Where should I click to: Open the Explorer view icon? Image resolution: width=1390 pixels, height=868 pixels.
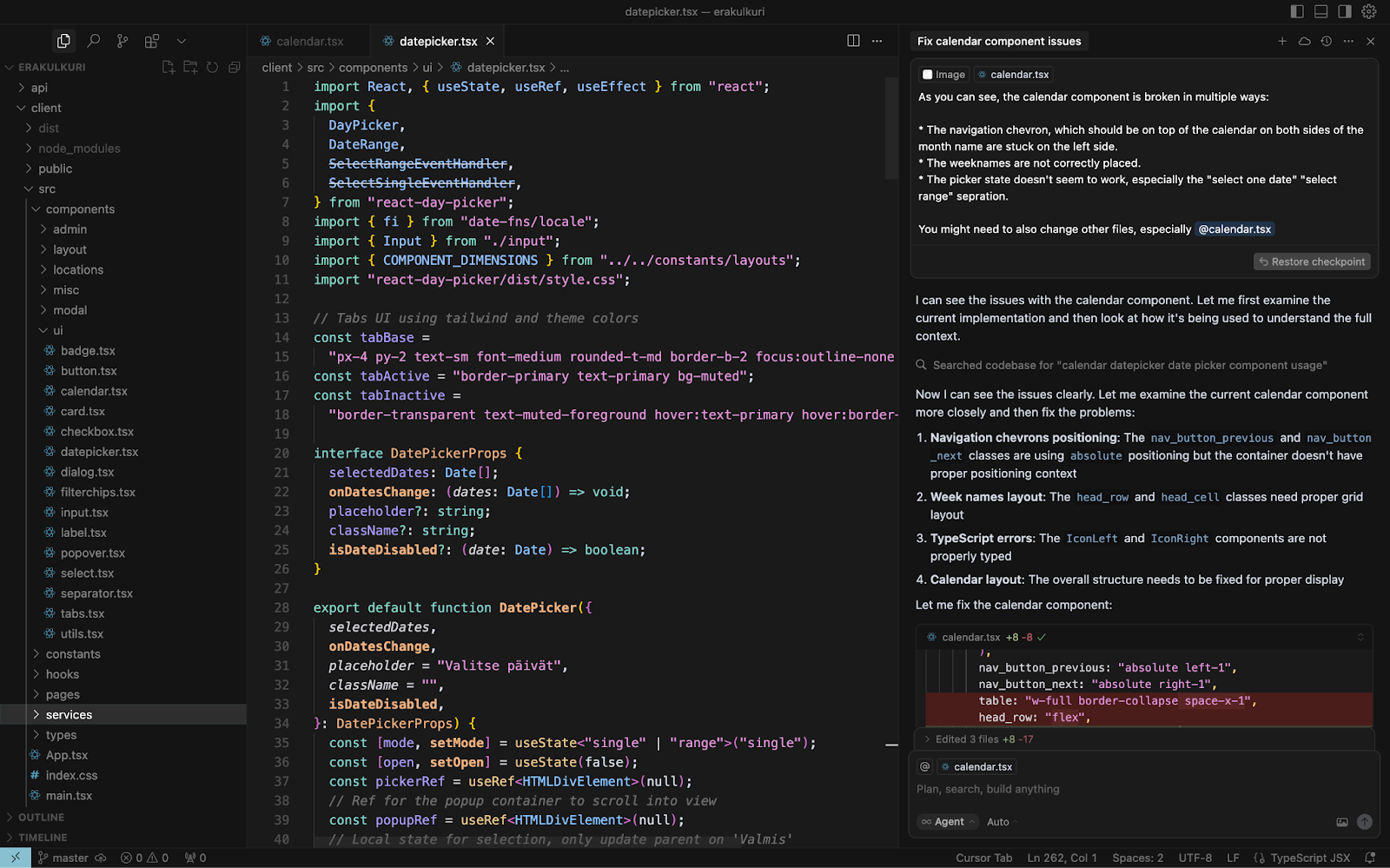tap(63, 41)
